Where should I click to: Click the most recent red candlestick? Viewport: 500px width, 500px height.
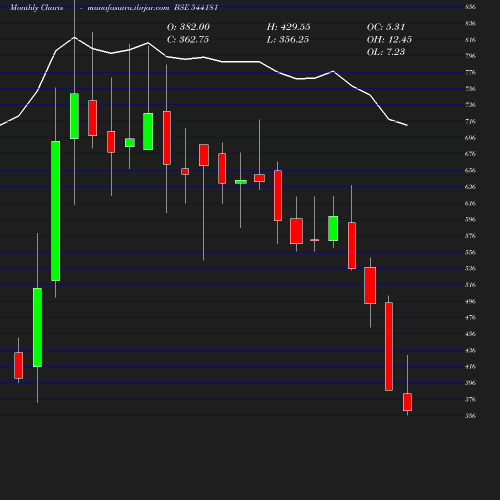click(407, 402)
